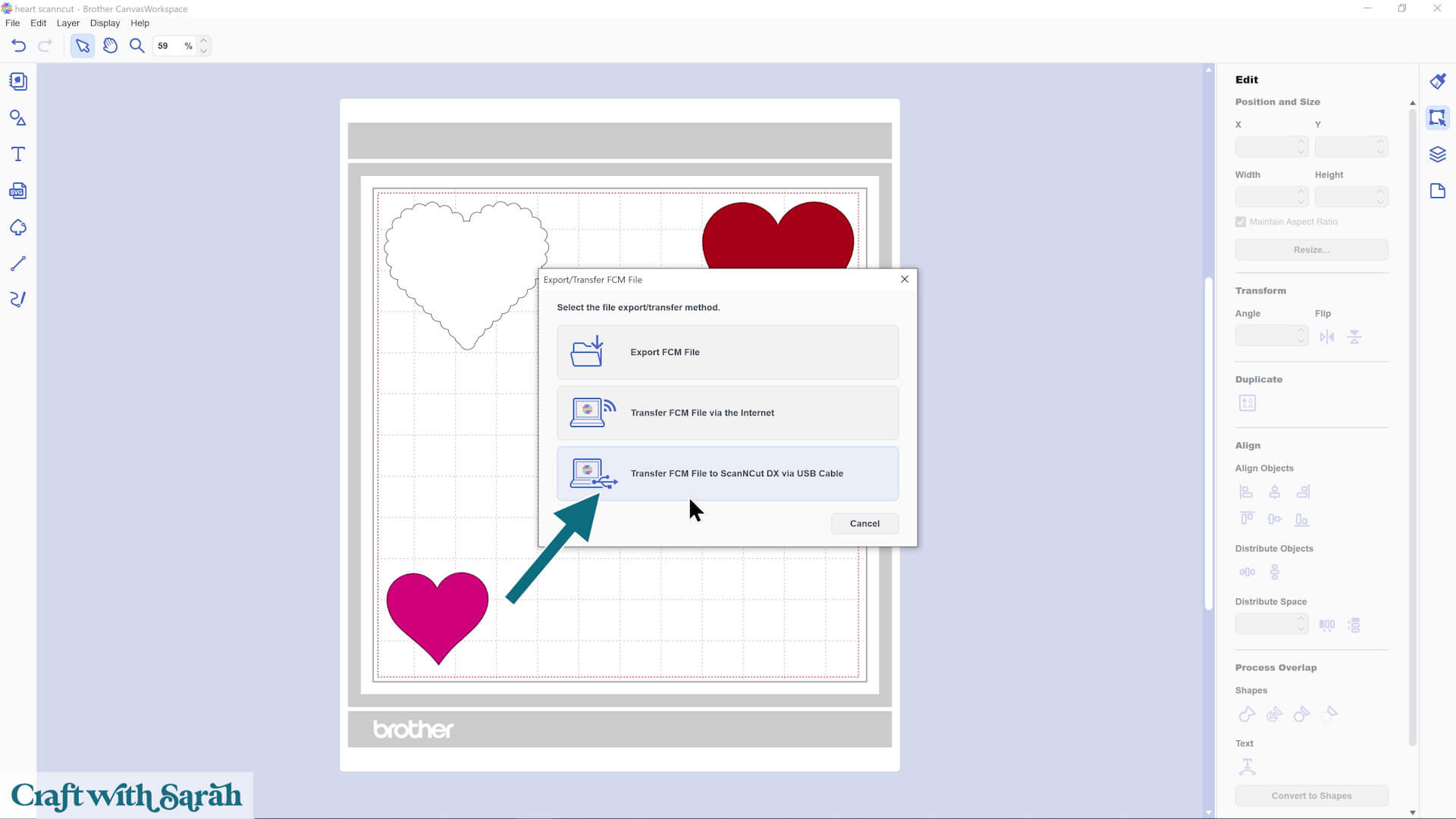This screenshot has height=819, width=1456.
Task: Select the Text tool in left sidebar
Action: [x=18, y=155]
